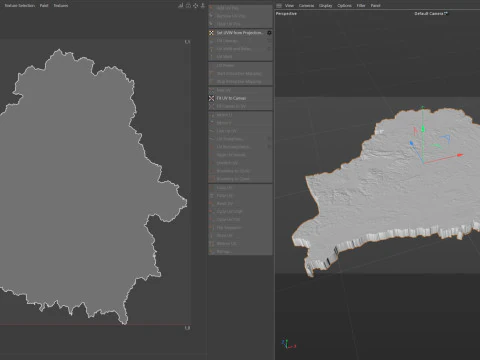Click the Stop Interactive Mapping icon
480x360 pixels.
tap(211, 81)
